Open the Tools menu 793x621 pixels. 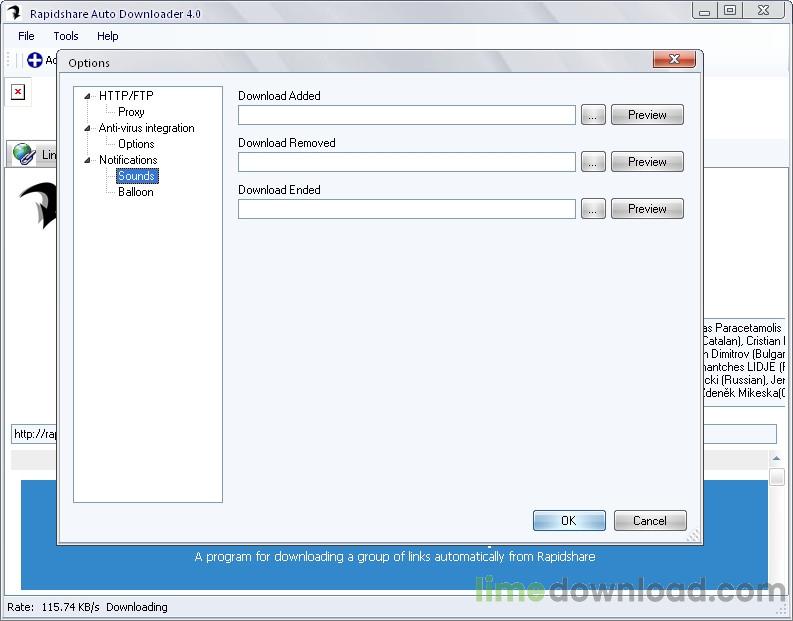click(x=66, y=36)
